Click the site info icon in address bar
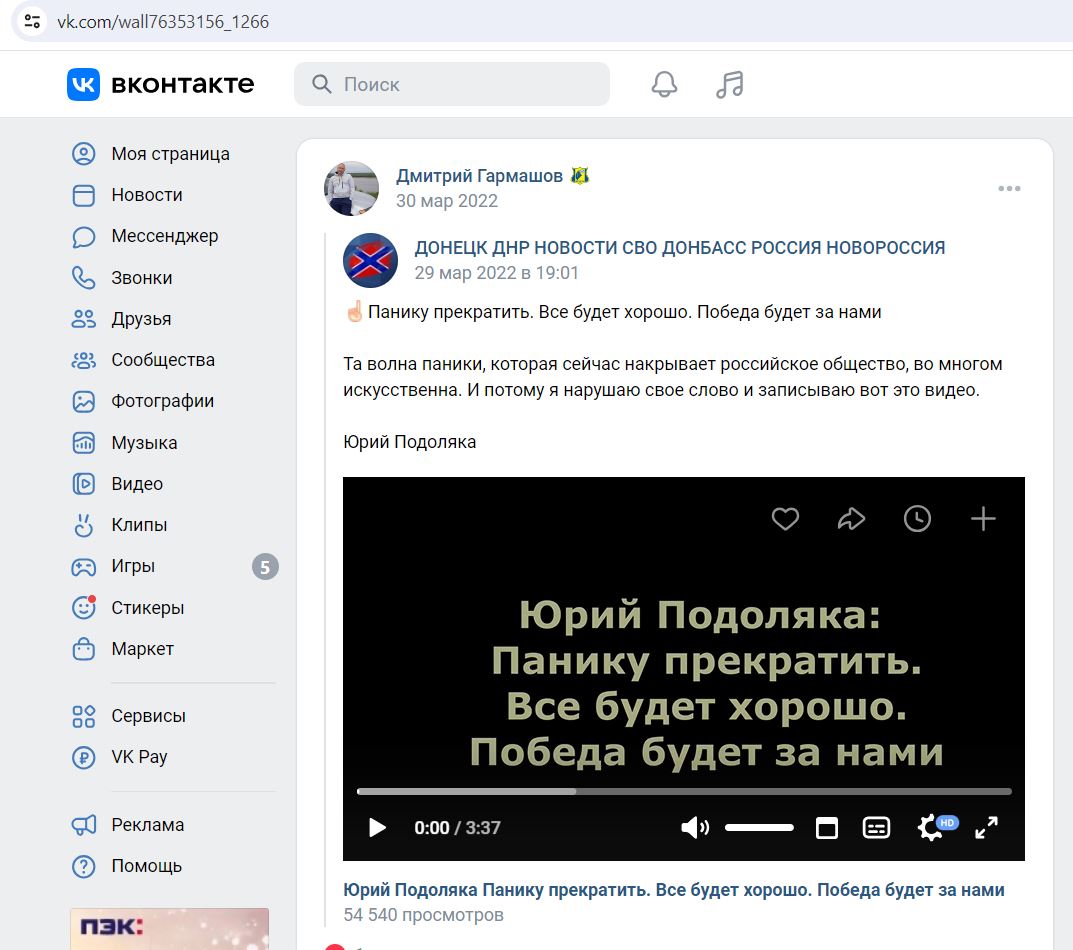Viewport: 1073px width, 950px height. pos(32,21)
